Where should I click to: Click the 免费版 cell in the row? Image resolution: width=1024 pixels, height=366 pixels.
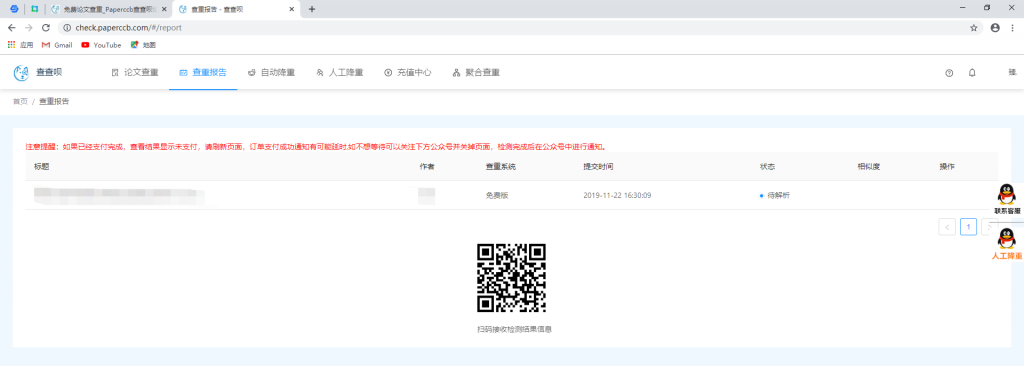coord(496,195)
